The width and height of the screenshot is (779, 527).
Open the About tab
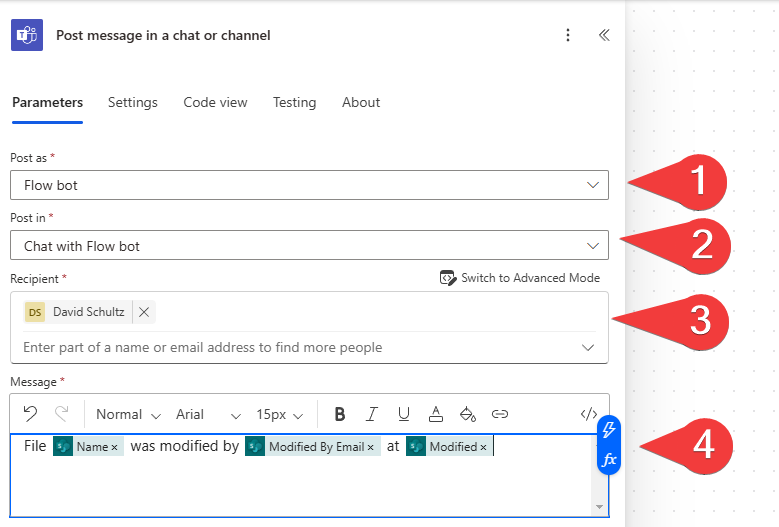[x=361, y=102]
